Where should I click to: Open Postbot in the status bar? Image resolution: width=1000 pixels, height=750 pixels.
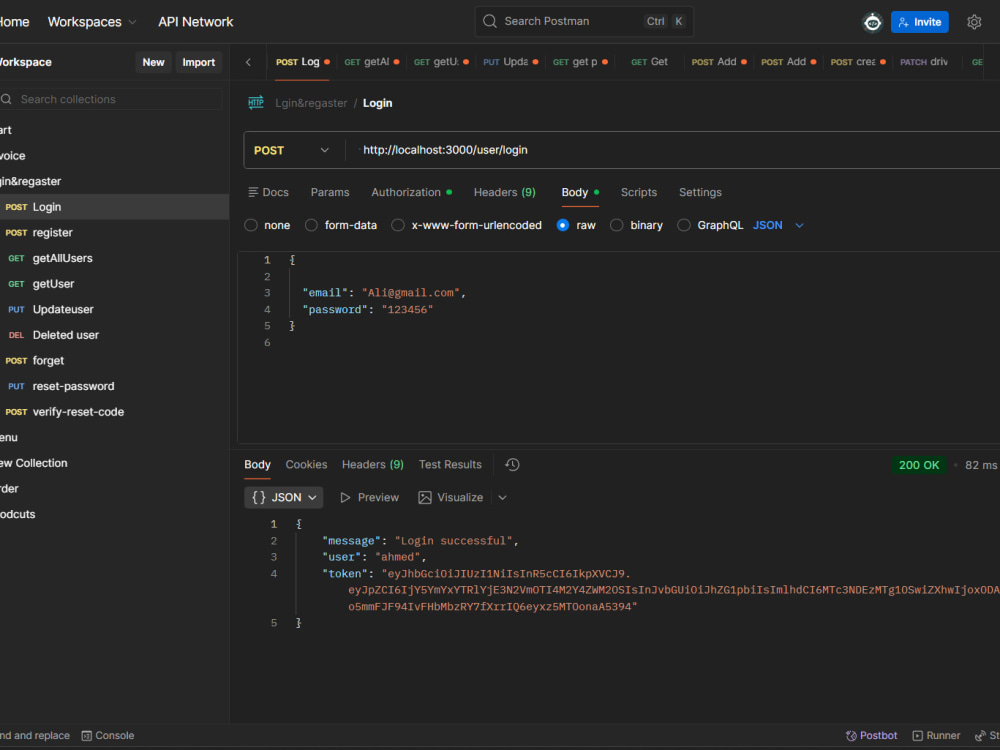point(871,735)
